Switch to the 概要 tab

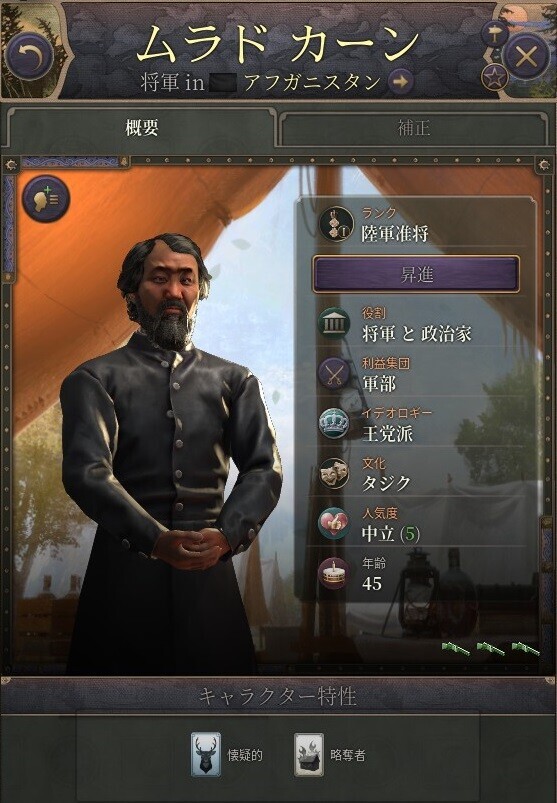click(x=142, y=128)
